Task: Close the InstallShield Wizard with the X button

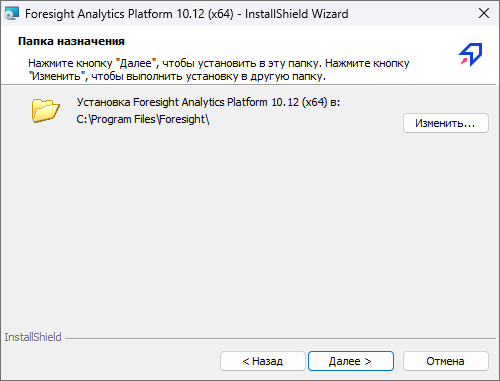Action: coord(484,14)
